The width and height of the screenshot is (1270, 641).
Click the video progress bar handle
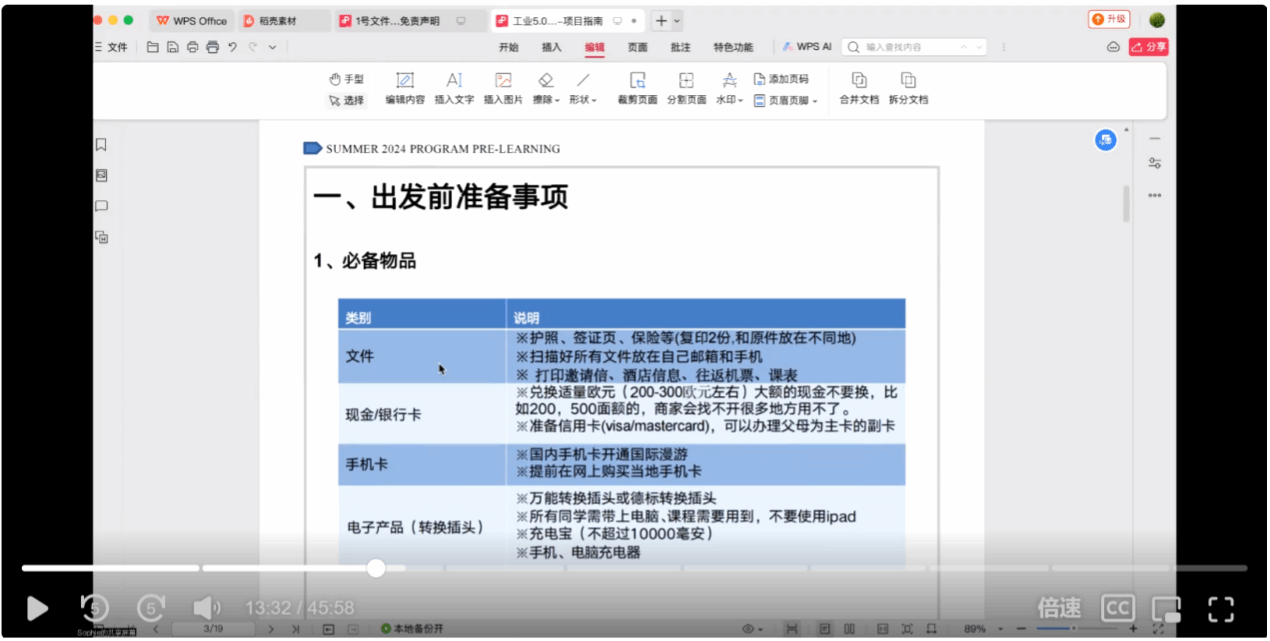click(x=376, y=568)
